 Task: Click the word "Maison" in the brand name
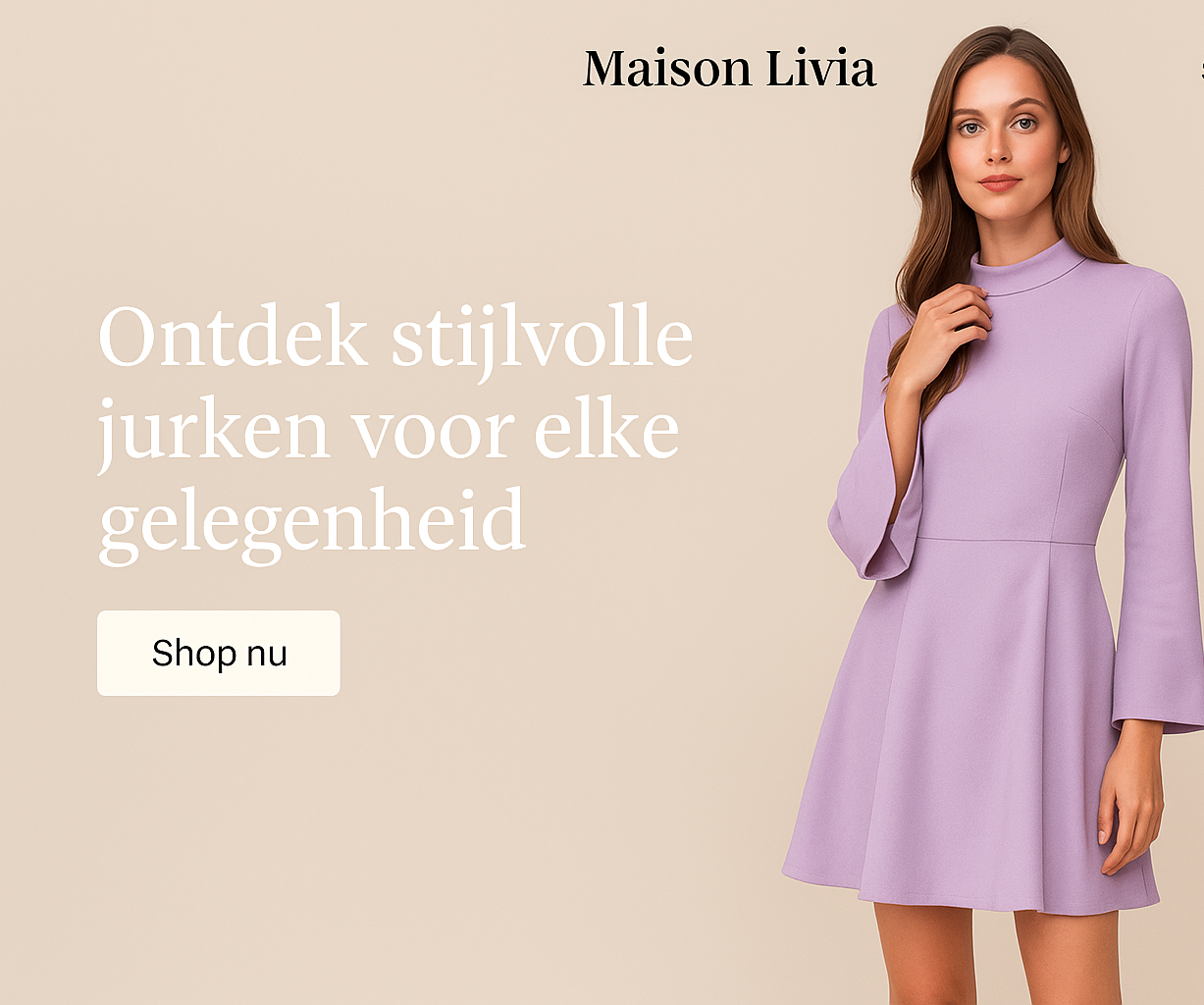coord(666,69)
